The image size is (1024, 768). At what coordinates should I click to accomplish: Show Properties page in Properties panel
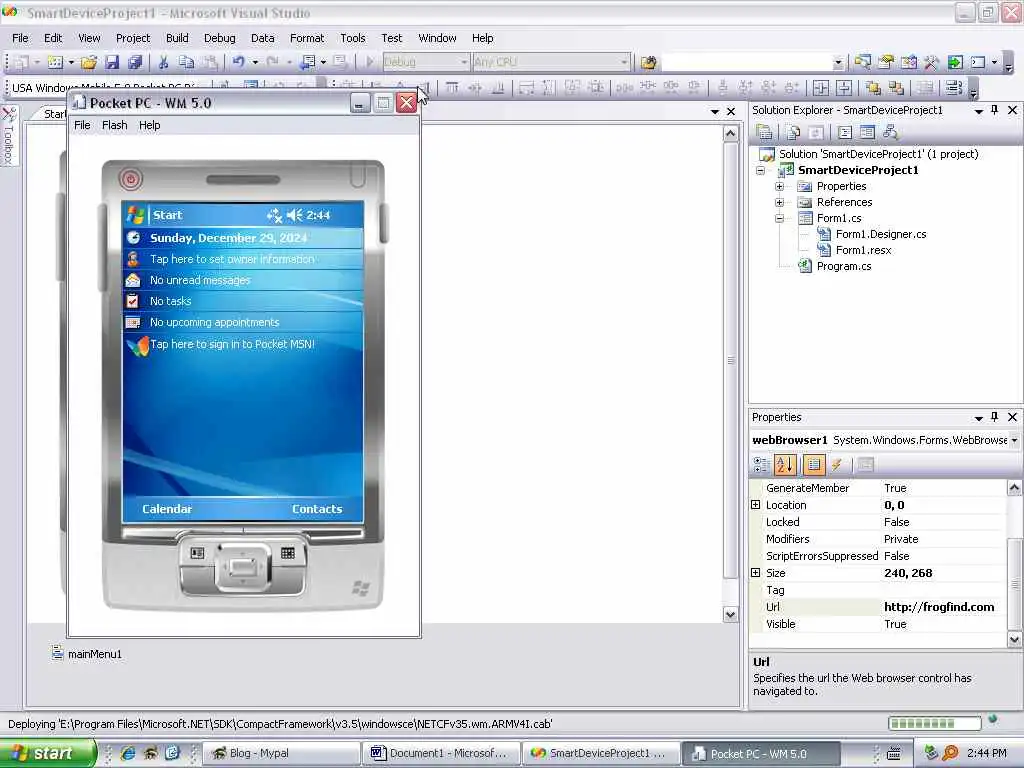coord(813,464)
